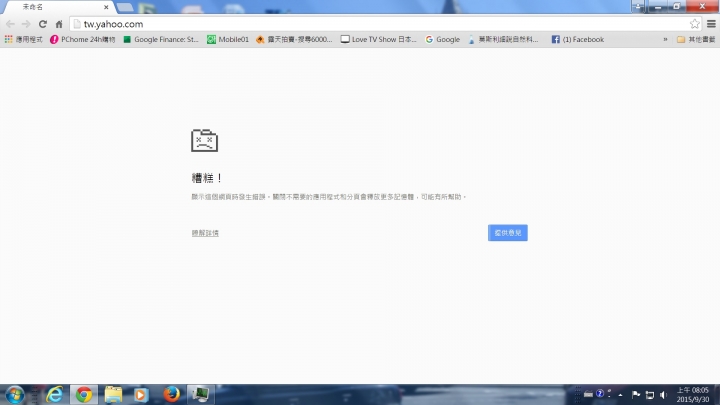Click the forward navigation arrow
The image size is (720, 405).
pyautogui.click(x=26, y=24)
